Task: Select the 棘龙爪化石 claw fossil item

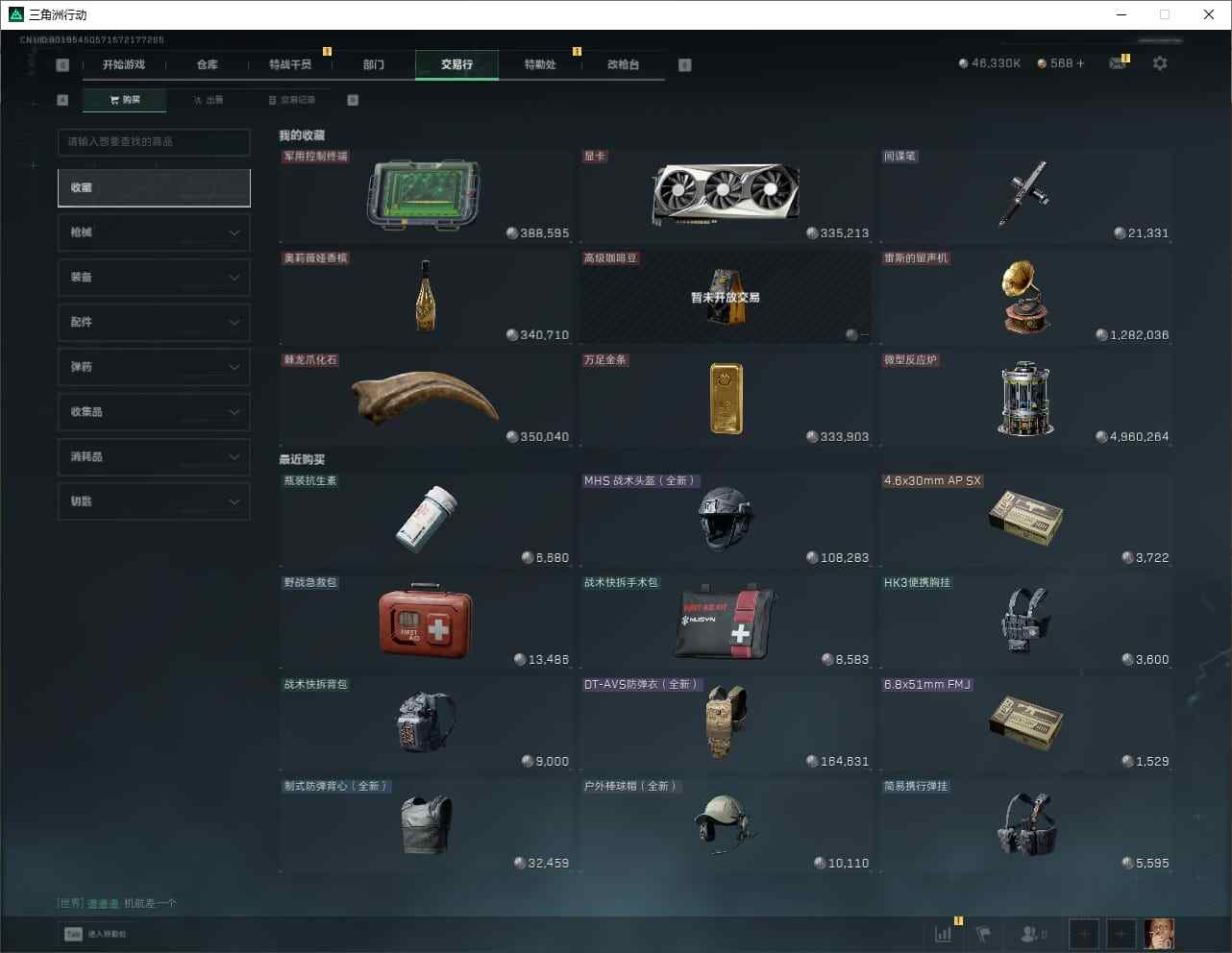Action: tap(425, 400)
